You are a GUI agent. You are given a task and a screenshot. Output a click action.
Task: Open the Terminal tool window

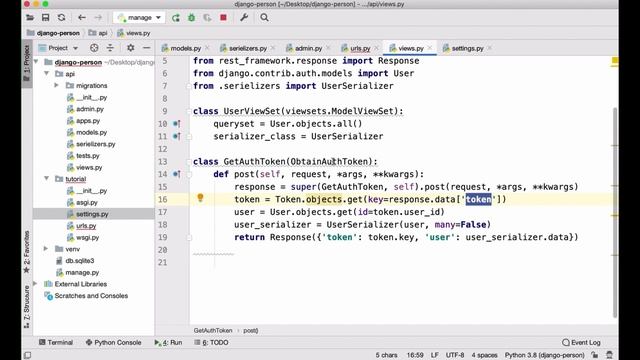coord(56,342)
